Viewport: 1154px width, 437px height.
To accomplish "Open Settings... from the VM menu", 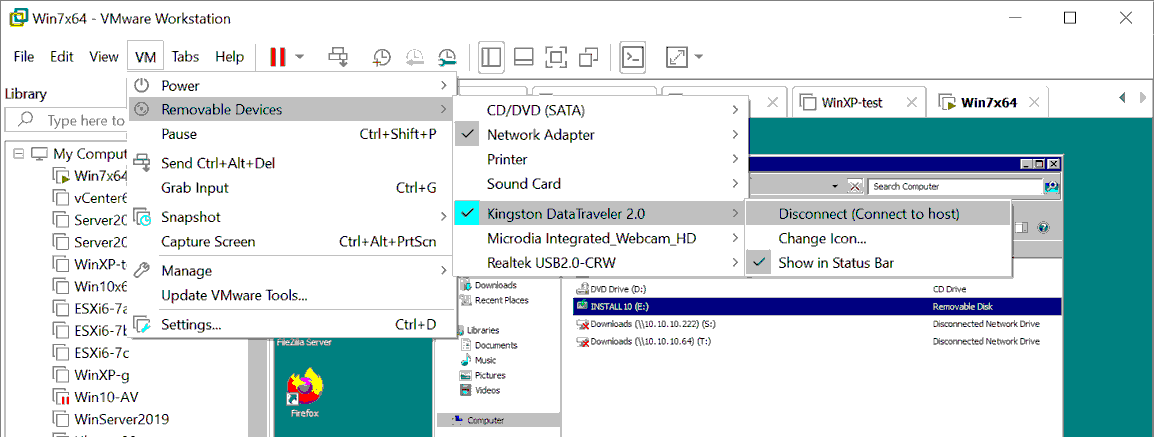I will [x=292, y=324].
